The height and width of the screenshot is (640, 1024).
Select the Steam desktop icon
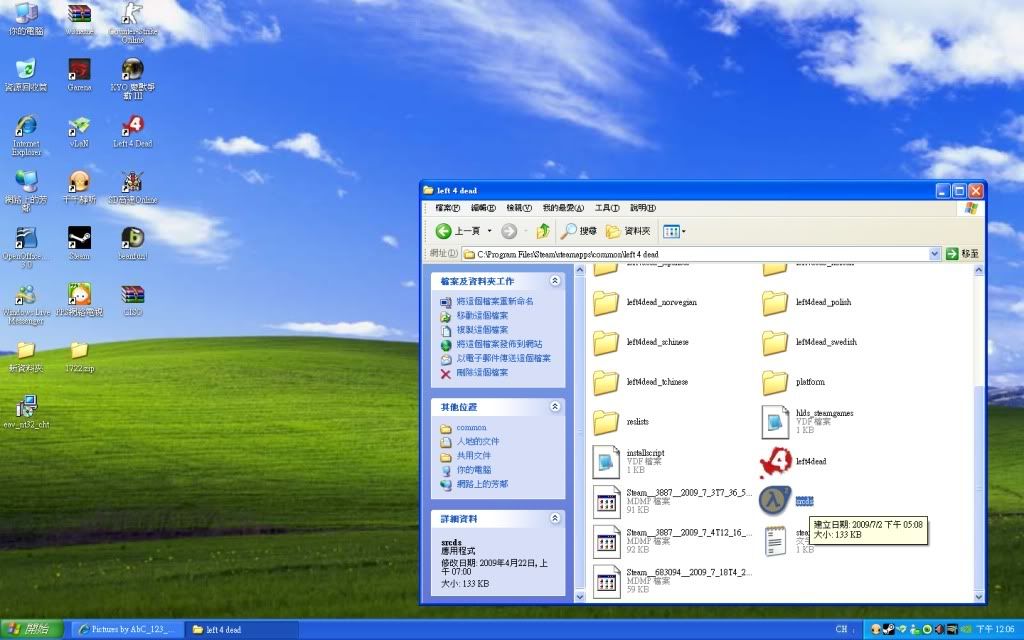coord(79,239)
